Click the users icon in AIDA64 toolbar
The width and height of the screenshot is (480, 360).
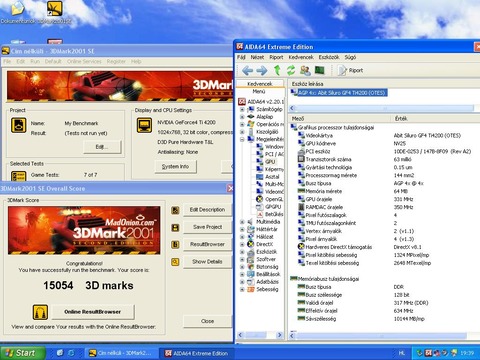[305, 70]
